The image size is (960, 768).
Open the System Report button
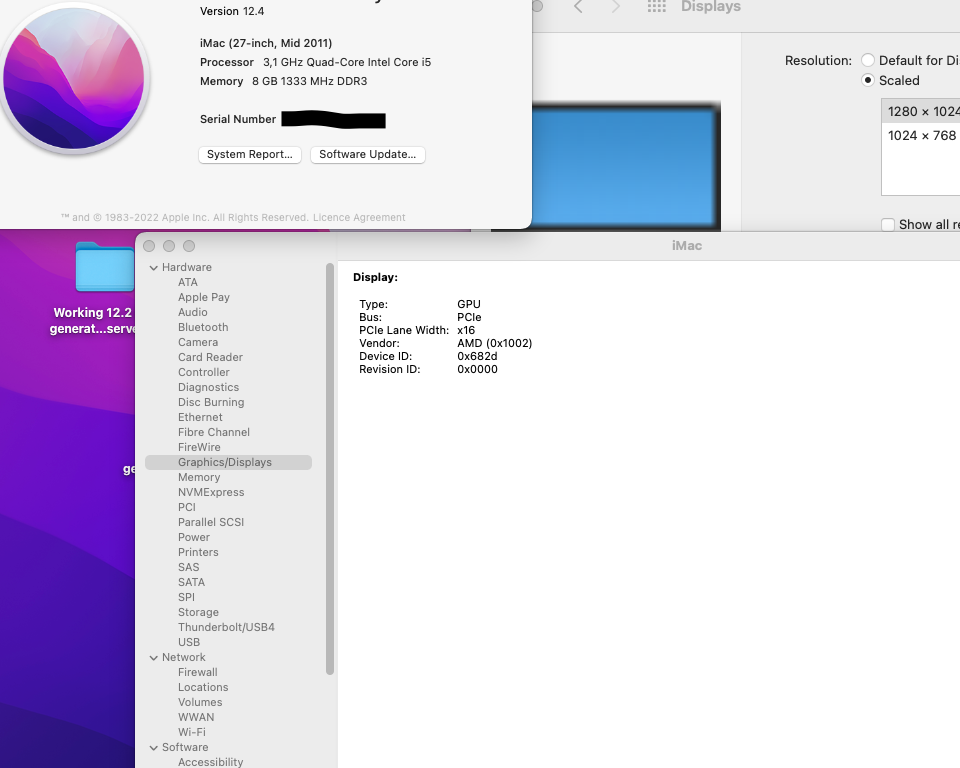point(250,154)
